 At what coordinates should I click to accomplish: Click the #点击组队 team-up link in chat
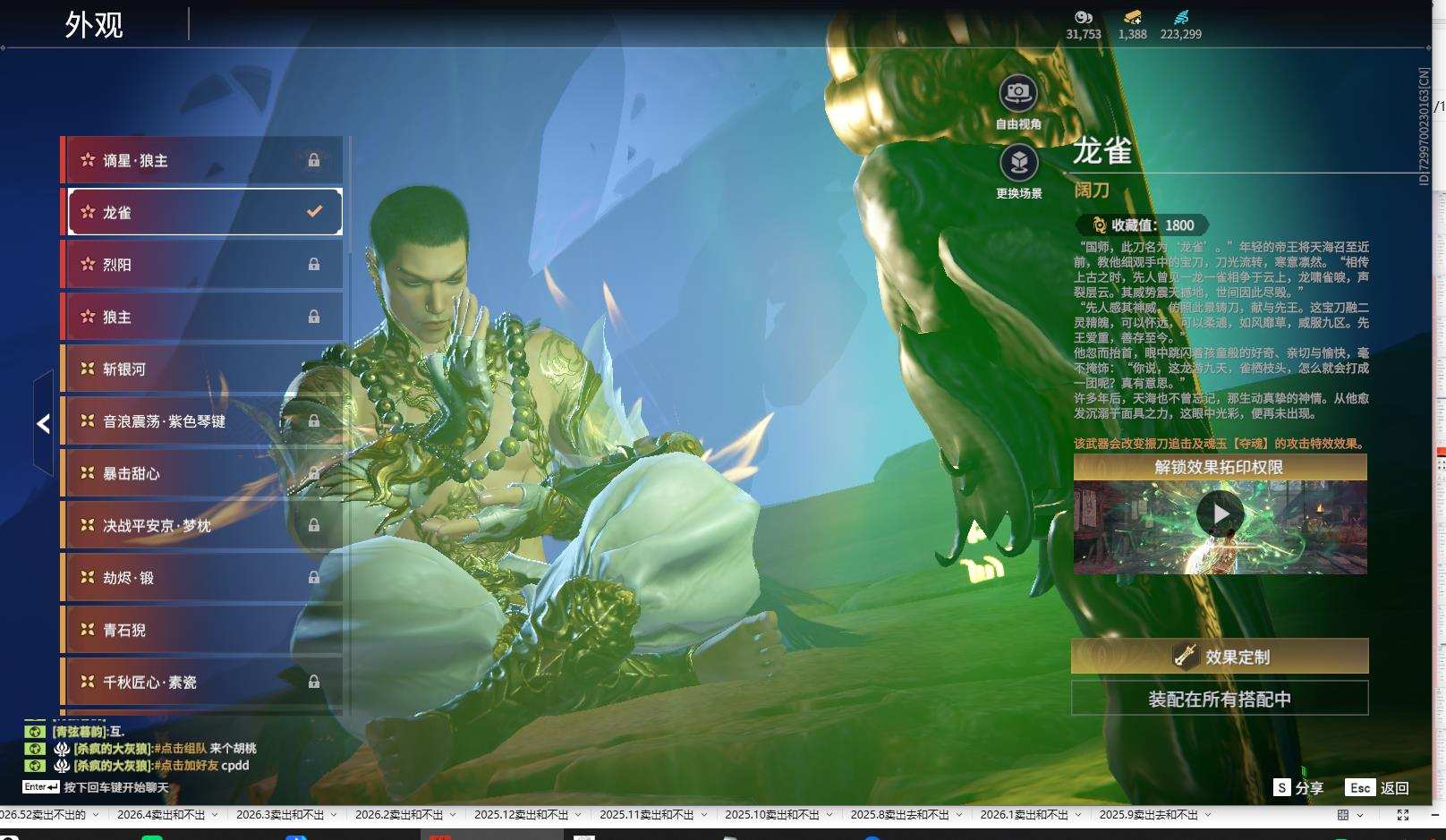click(x=181, y=748)
